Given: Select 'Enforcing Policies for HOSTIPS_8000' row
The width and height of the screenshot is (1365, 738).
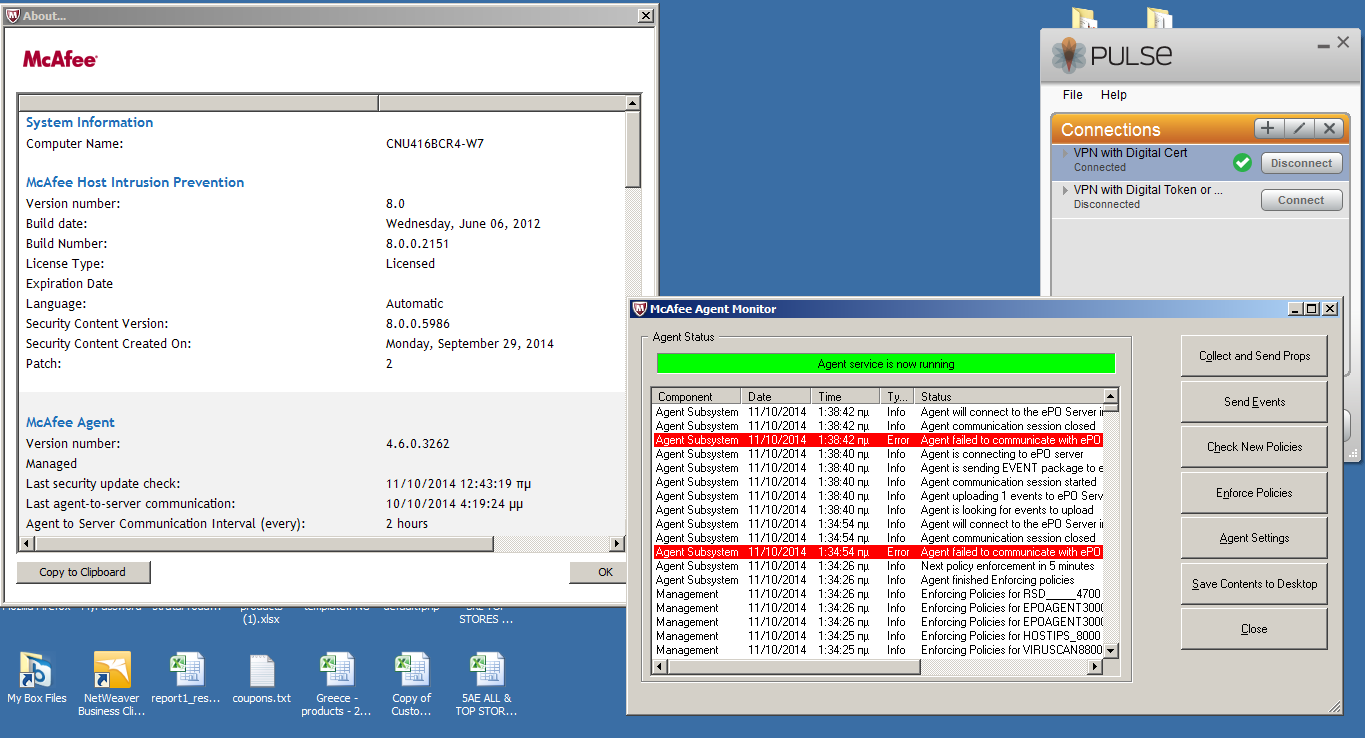Looking at the screenshot, I should point(878,636).
